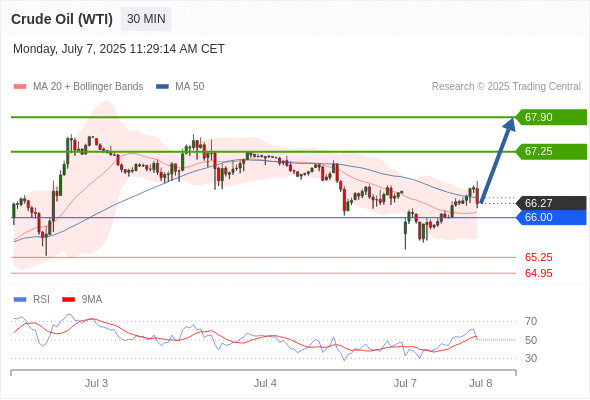Click the Crude Oil (WTI) title

point(62,19)
